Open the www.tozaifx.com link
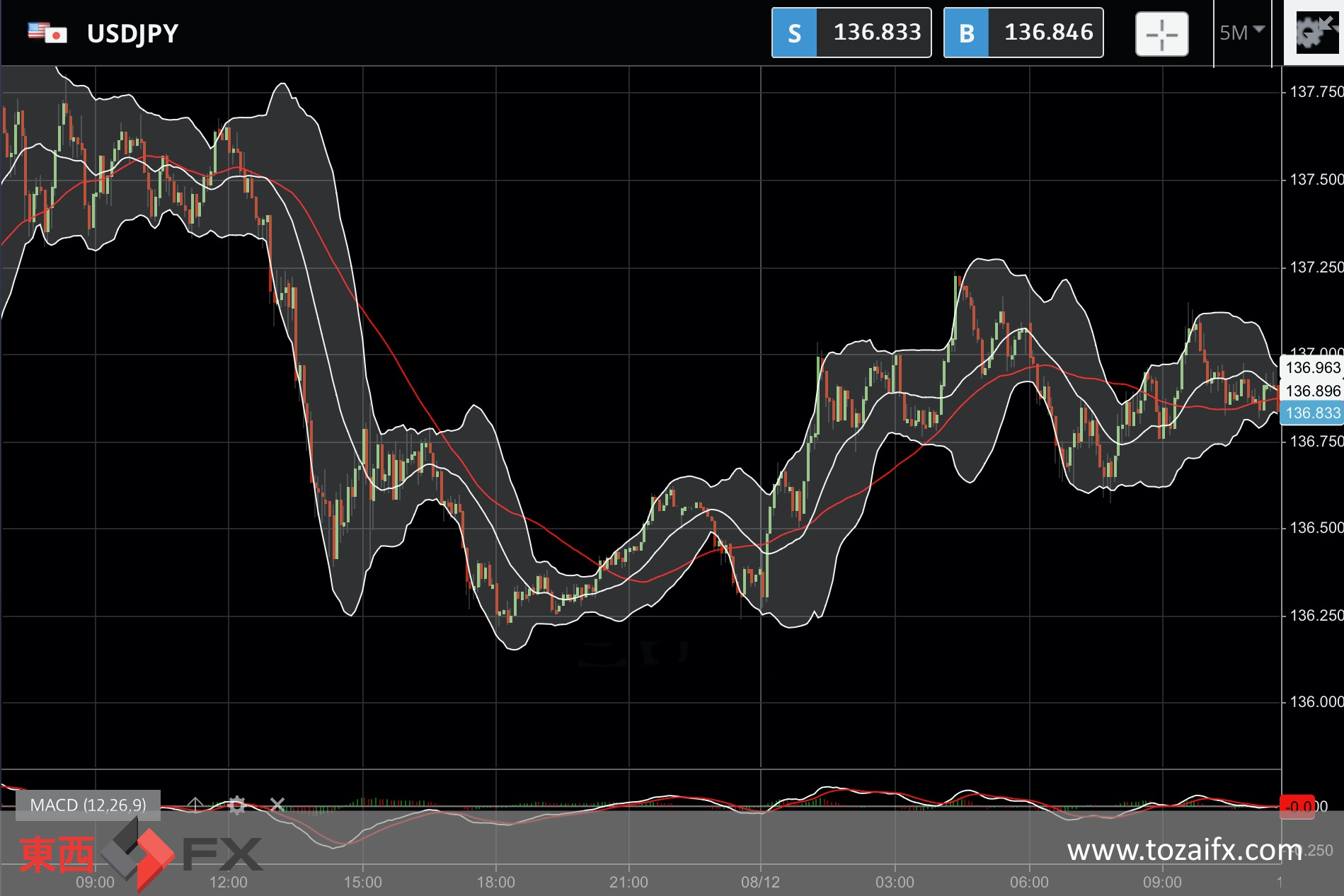The width and height of the screenshot is (1344, 896). pyautogui.click(x=1184, y=849)
